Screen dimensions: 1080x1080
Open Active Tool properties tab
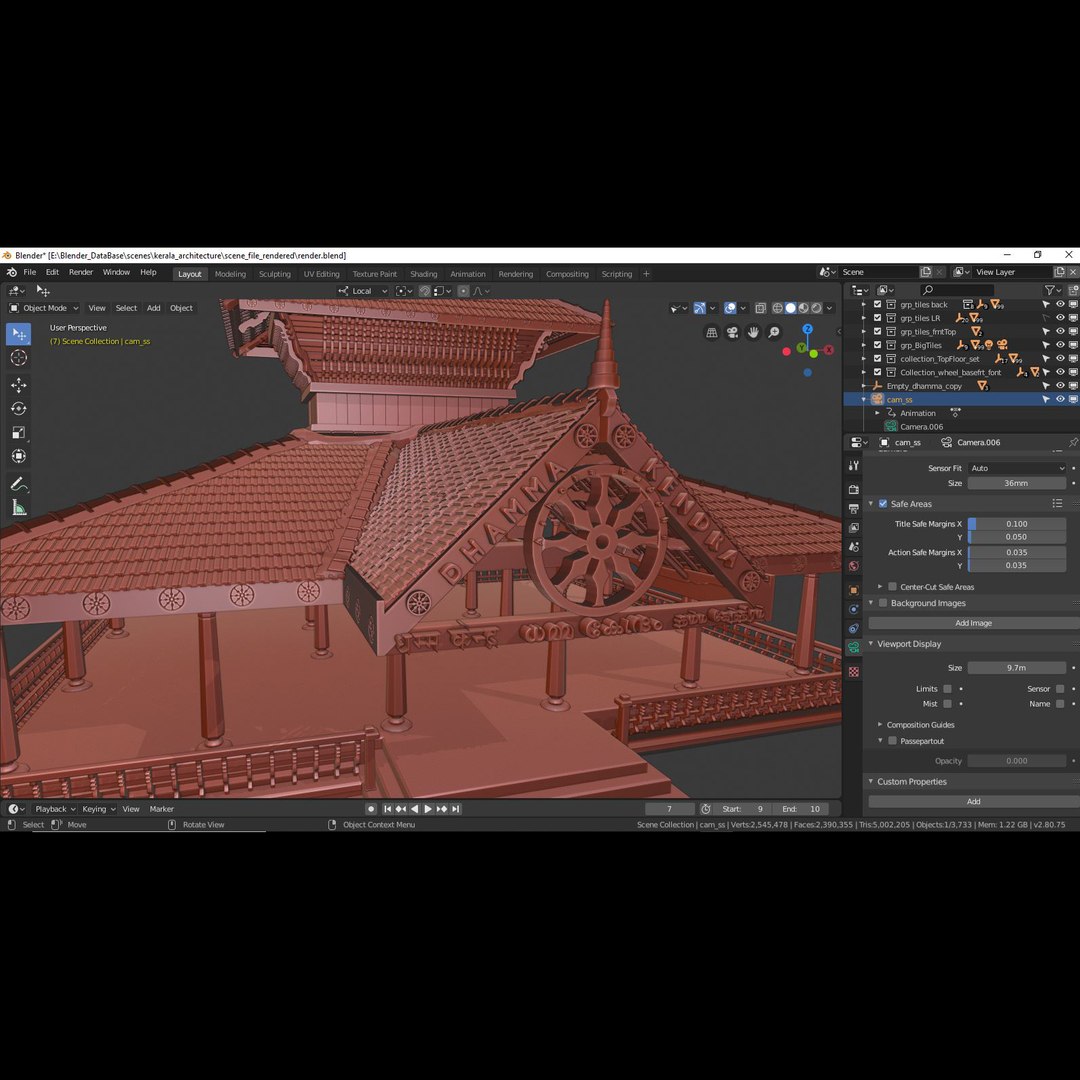click(853, 466)
